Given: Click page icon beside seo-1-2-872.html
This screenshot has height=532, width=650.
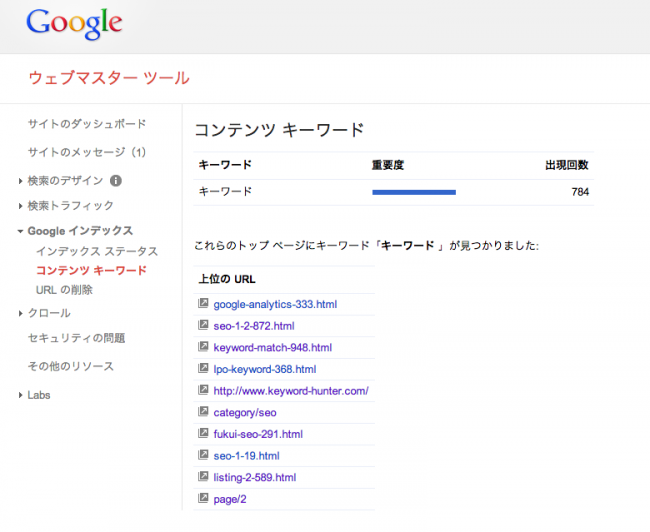Looking at the screenshot, I should [204, 325].
